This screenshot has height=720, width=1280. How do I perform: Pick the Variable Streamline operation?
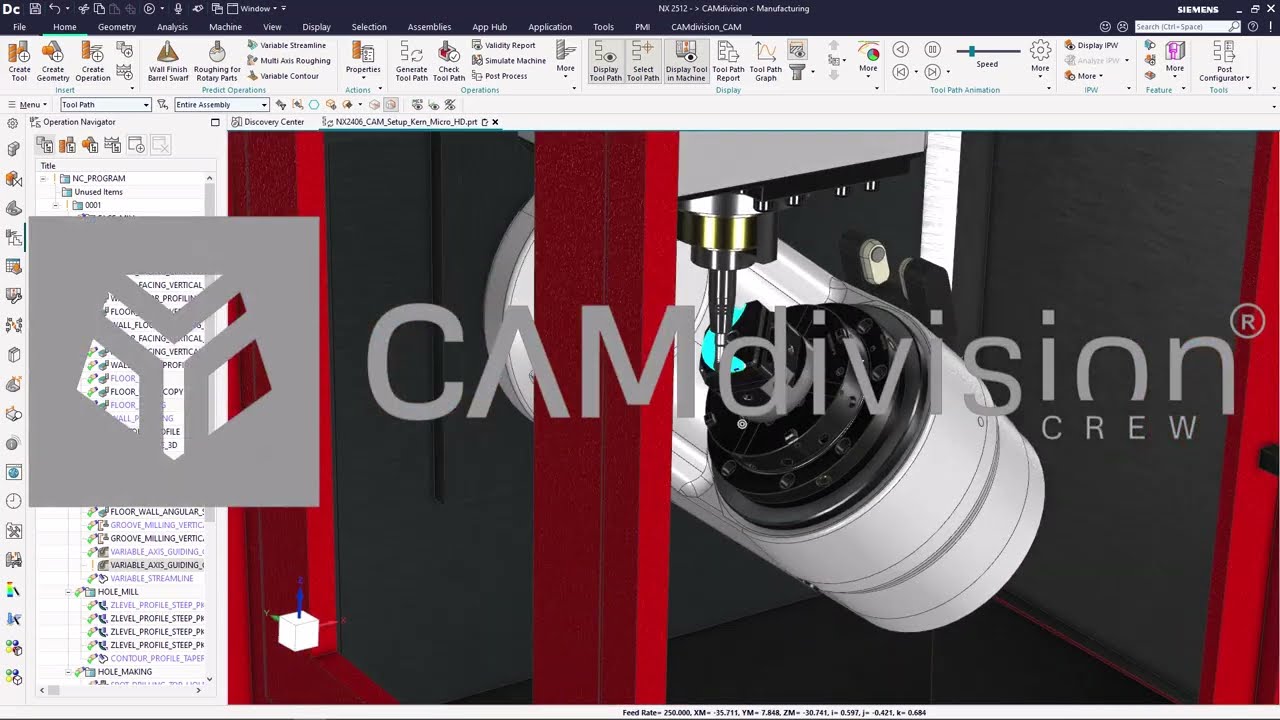pos(287,45)
